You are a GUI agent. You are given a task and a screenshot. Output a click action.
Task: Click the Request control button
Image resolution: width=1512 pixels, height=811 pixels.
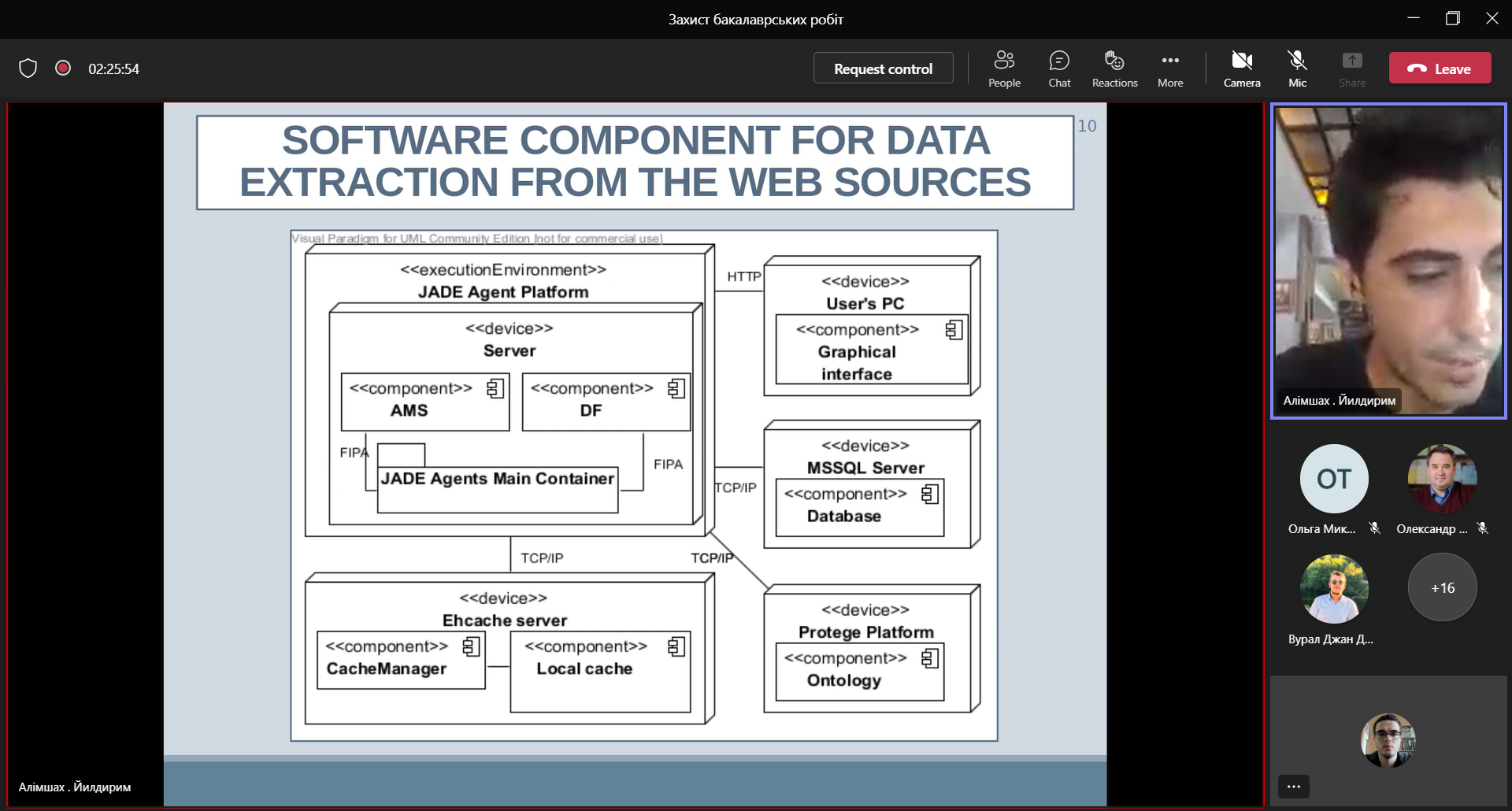pyautogui.click(x=883, y=69)
